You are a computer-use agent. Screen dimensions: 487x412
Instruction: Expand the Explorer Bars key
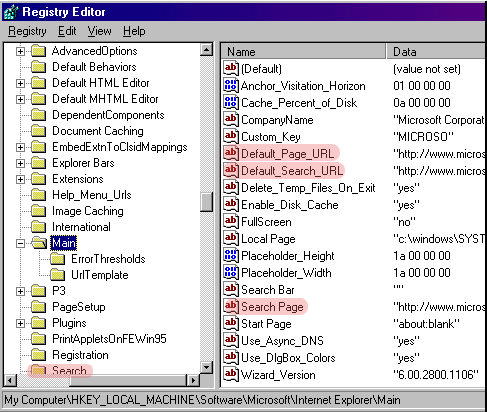coord(20,163)
